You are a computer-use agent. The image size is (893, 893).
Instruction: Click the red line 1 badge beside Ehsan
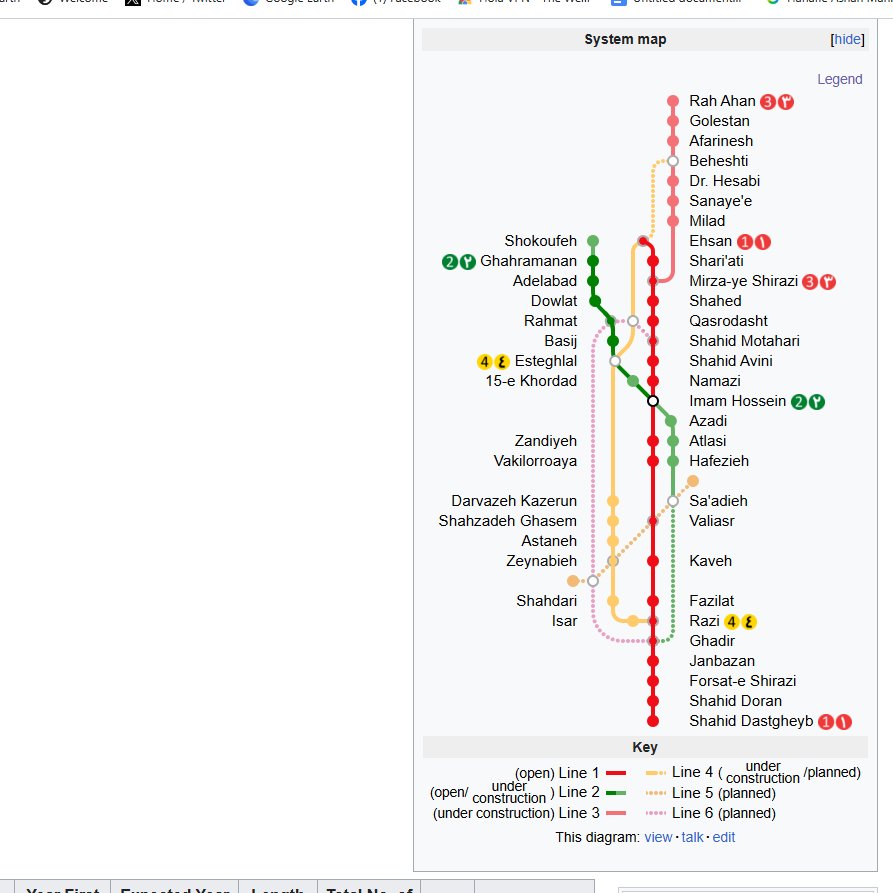click(x=745, y=242)
